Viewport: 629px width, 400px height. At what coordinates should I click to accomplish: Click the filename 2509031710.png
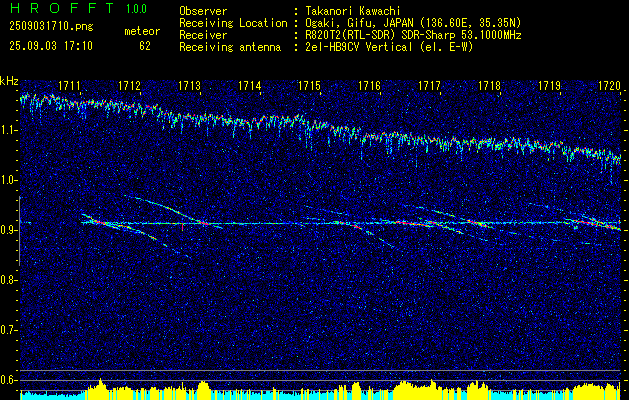(x=51, y=27)
